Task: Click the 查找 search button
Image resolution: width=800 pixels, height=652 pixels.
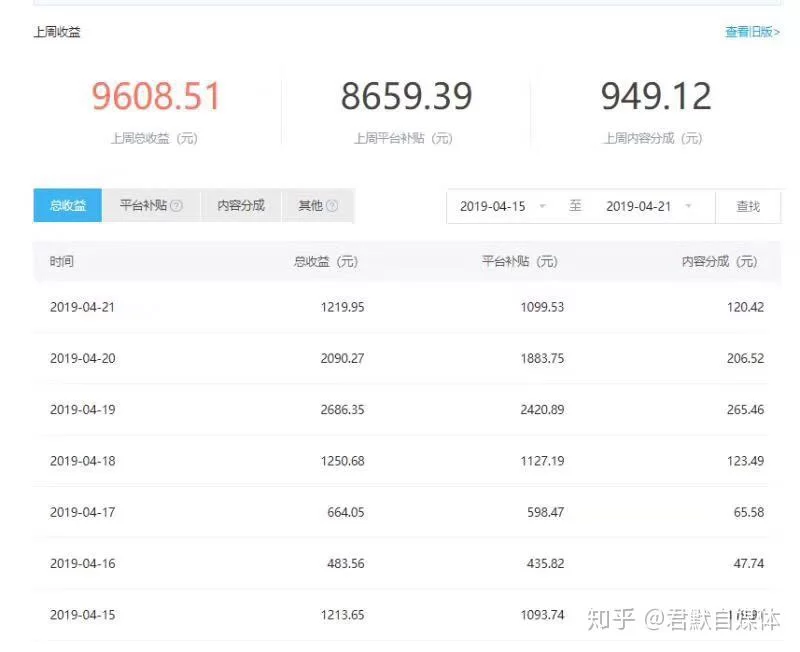Action: pos(748,206)
